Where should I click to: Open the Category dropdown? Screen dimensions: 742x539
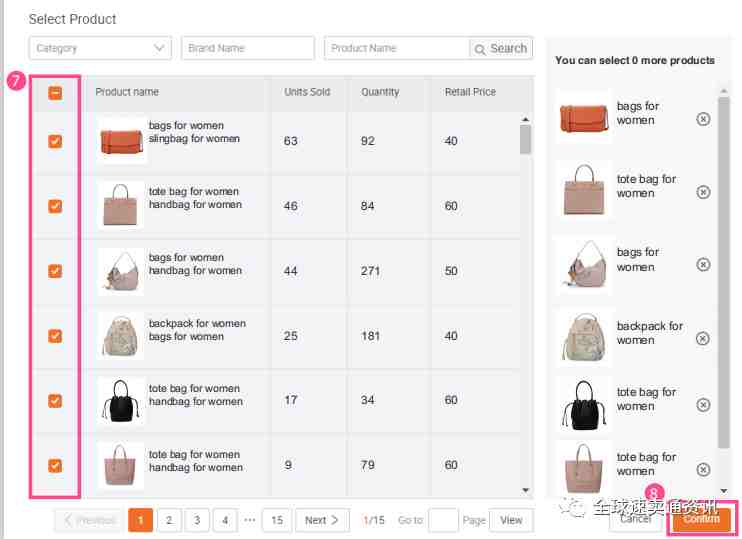(x=100, y=48)
